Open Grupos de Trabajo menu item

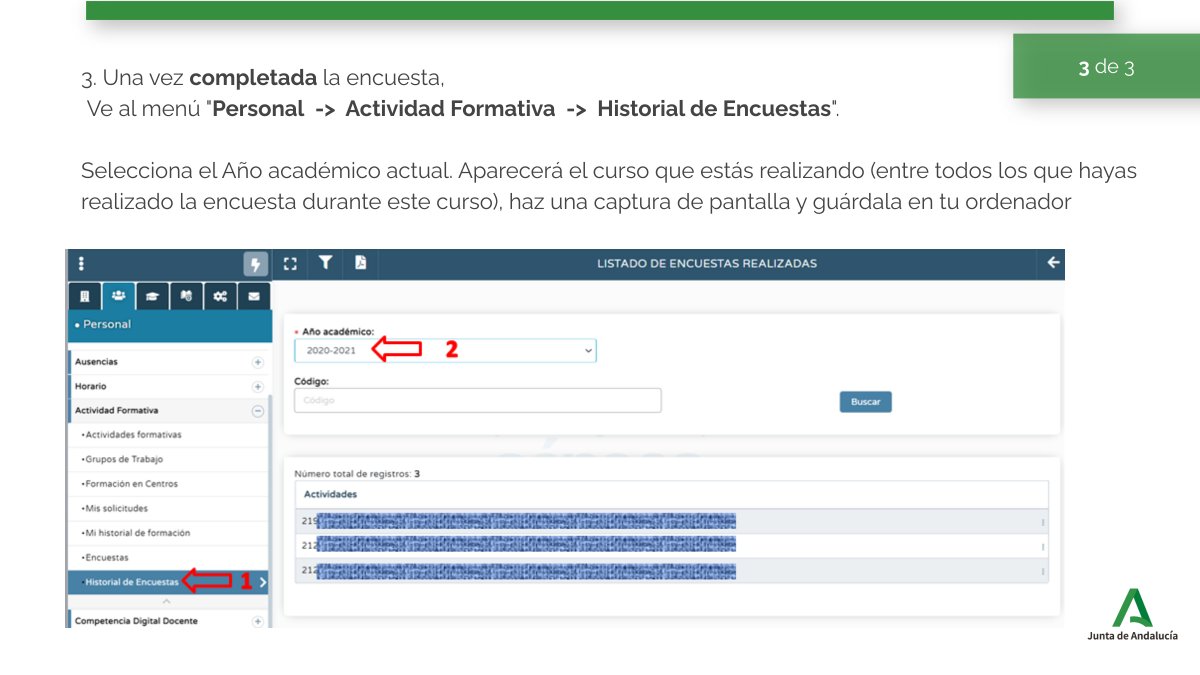coord(168,459)
